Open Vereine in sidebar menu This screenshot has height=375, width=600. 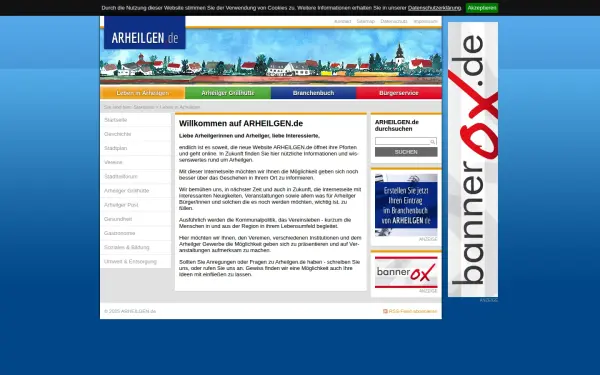point(135,163)
